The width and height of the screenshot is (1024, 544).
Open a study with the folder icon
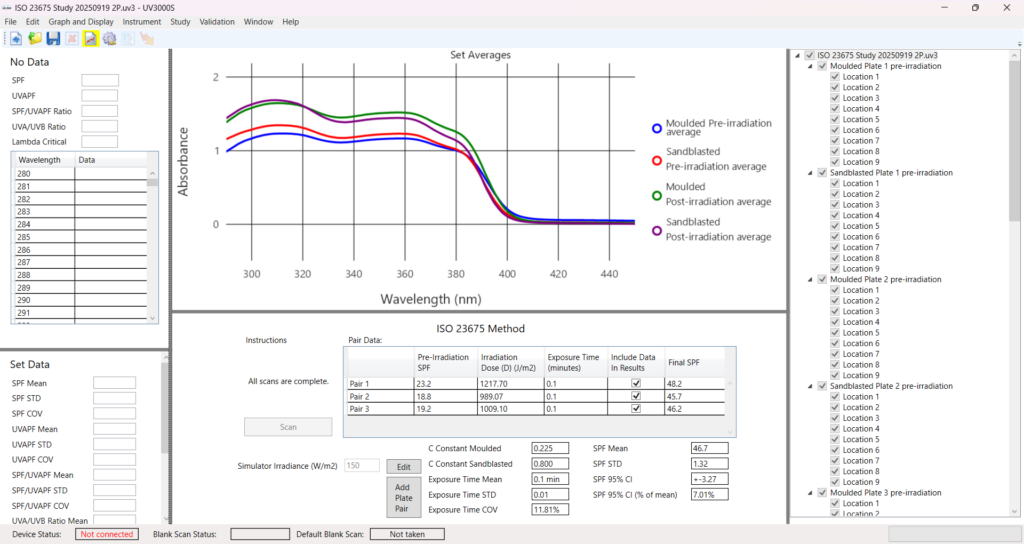coord(35,38)
